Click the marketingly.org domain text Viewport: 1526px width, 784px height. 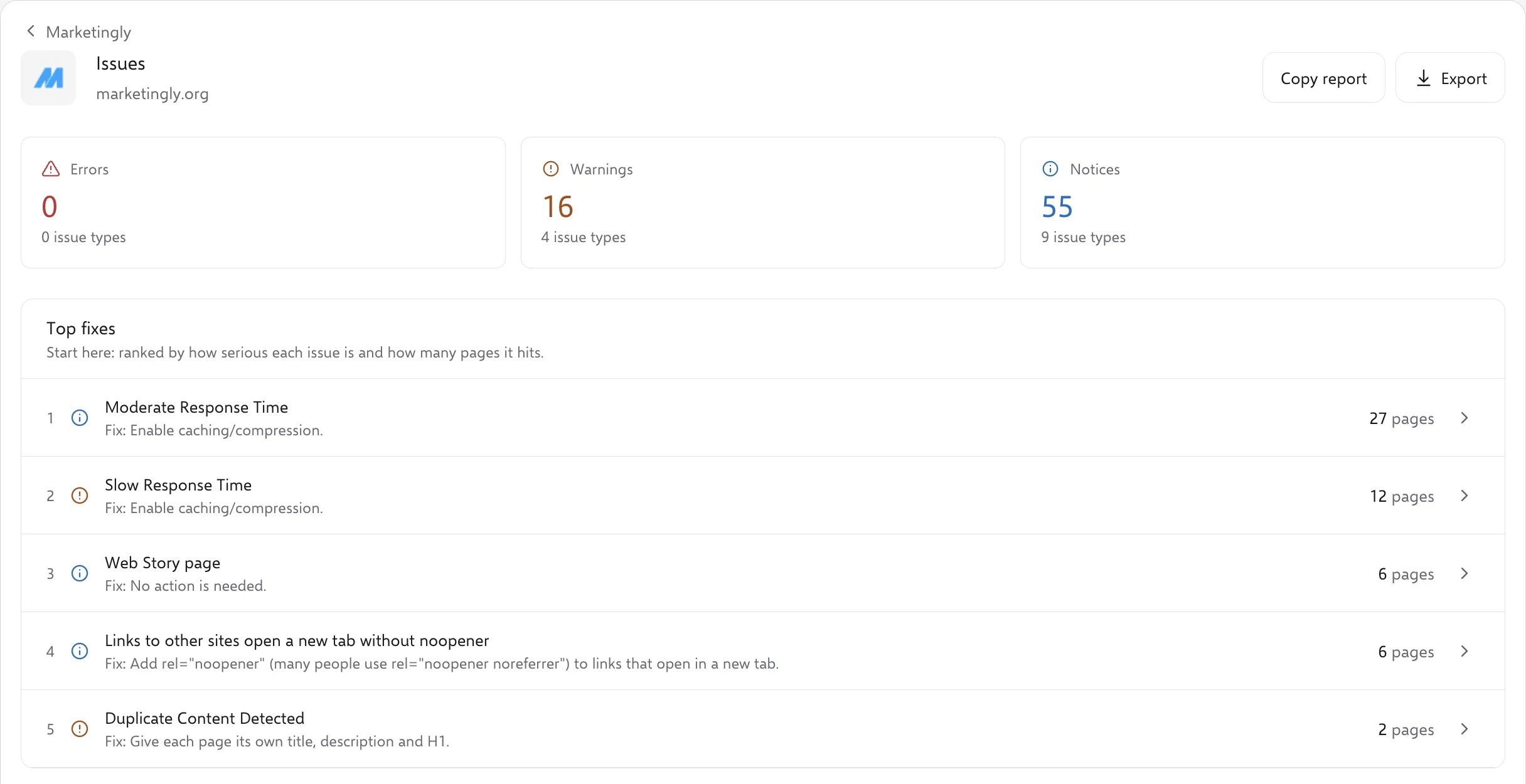click(x=152, y=93)
